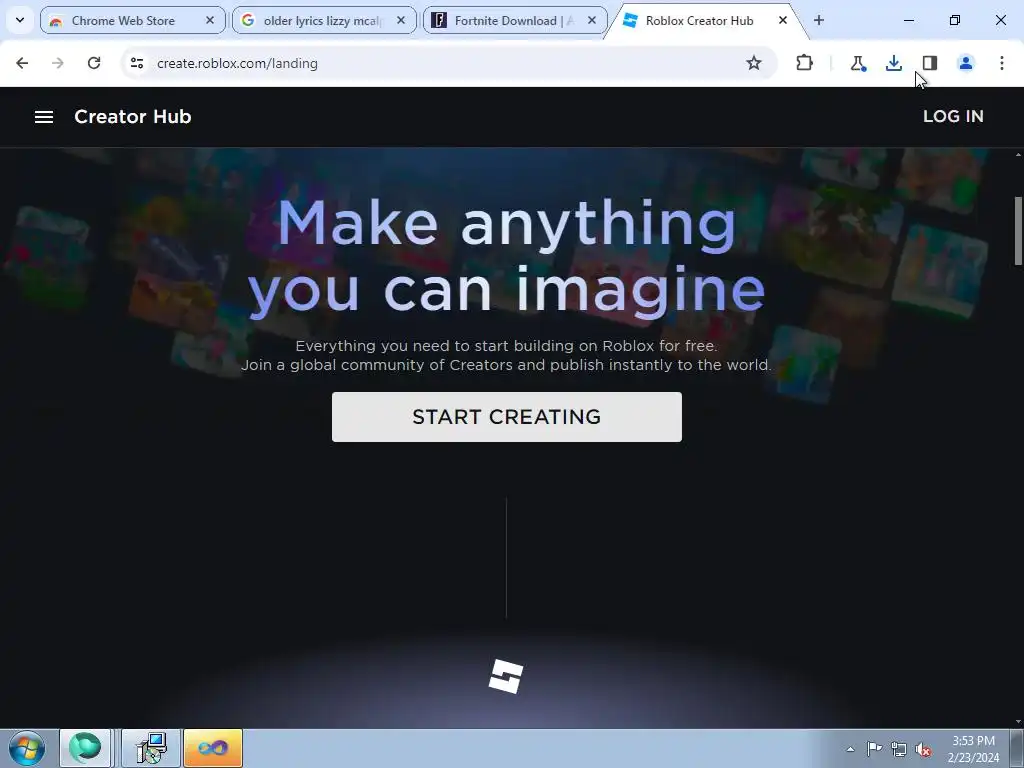This screenshot has width=1024, height=768.
Task: Open site information icon in address bar
Action: point(136,63)
